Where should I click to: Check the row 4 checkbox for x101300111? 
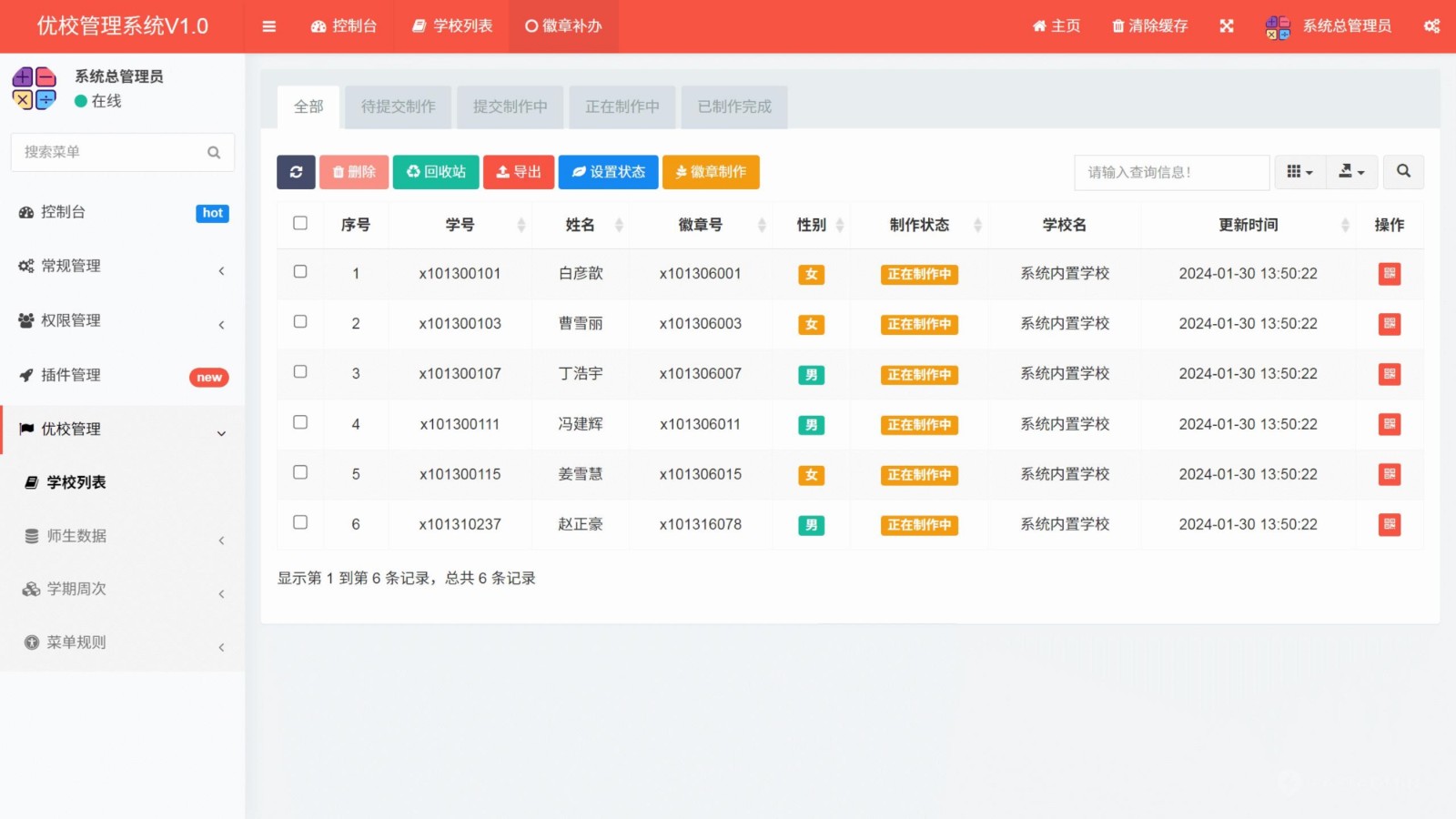300,422
